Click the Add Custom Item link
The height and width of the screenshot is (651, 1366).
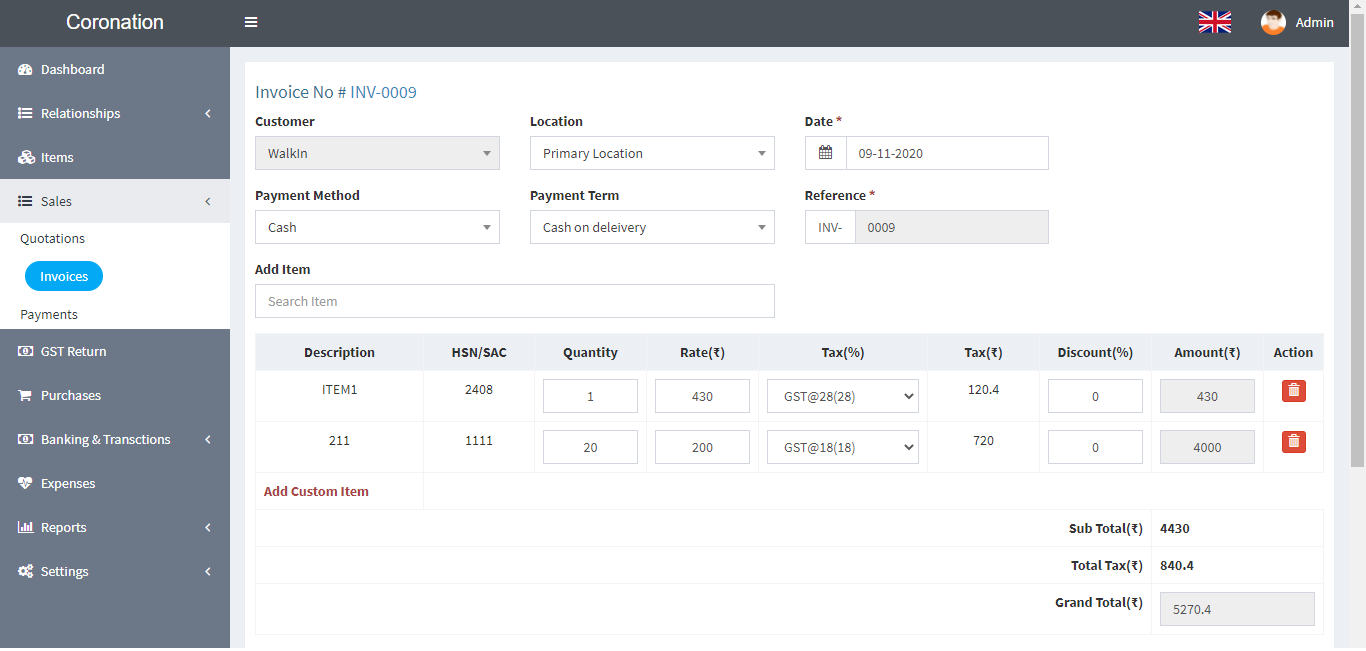click(316, 491)
